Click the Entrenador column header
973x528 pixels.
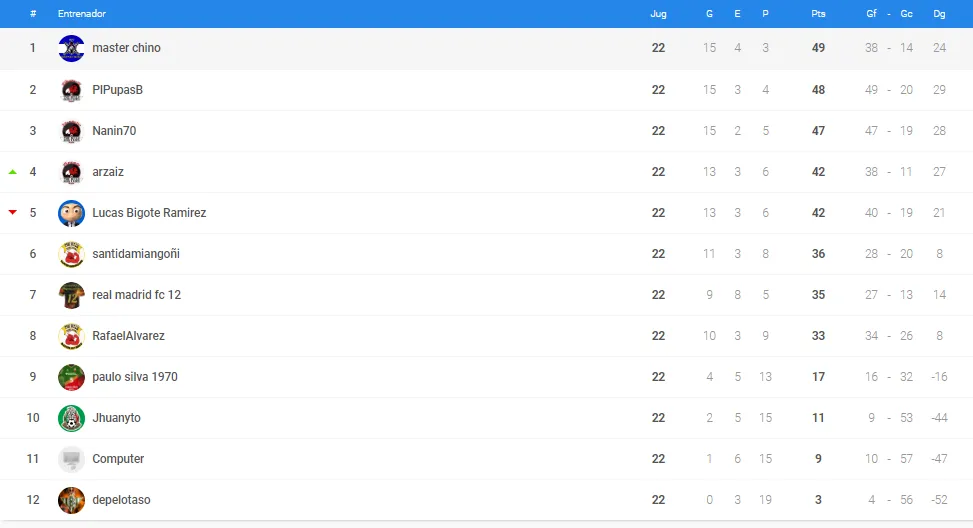pyautogui.click(x=82, y=14)
